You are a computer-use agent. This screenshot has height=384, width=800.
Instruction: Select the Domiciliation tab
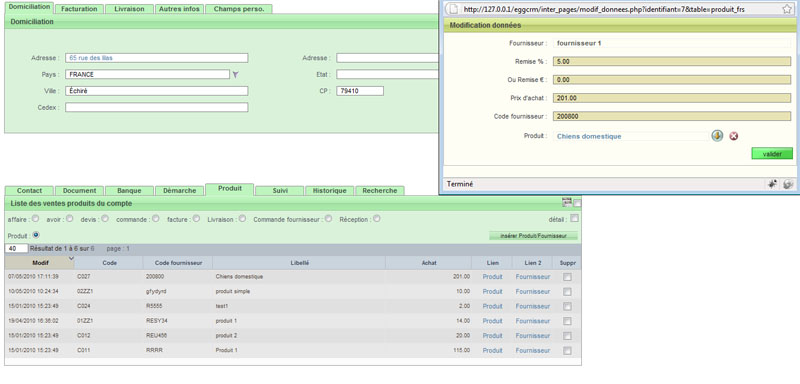pos(30,7)
